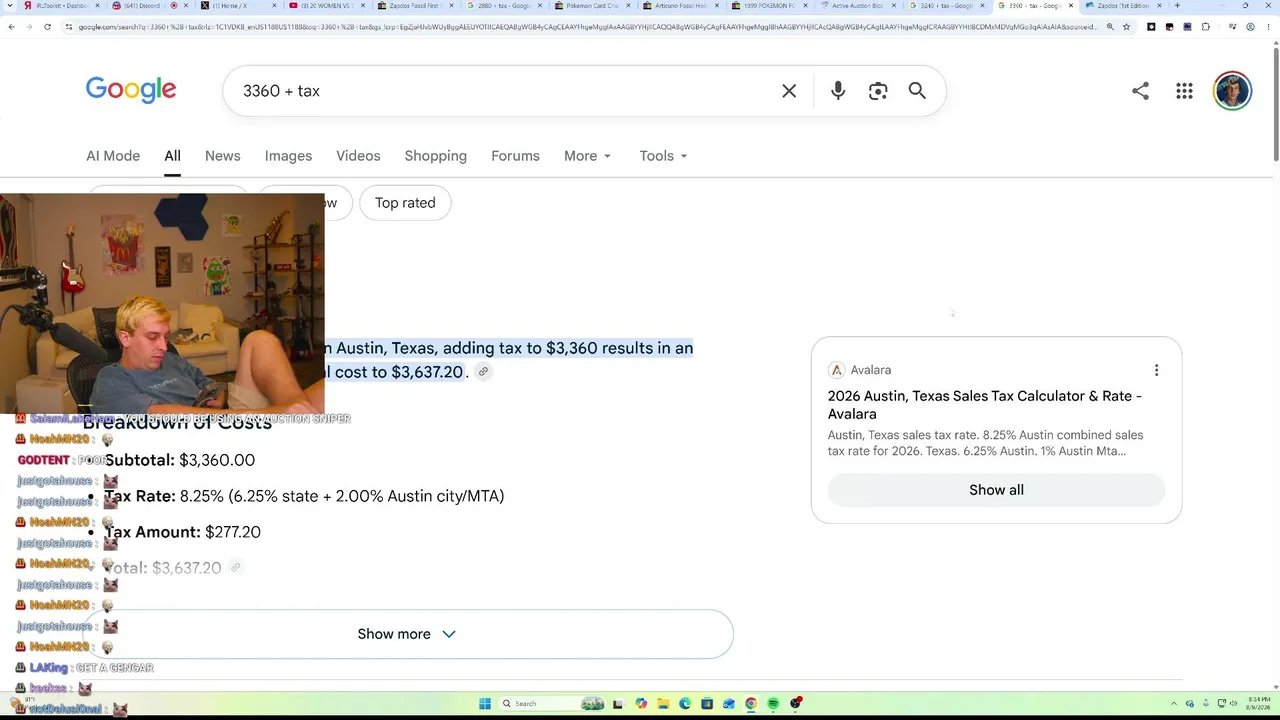The height and width of the screenshot is (720, 1280).
Task: Bookmark this page with the star icon
Action: point(1126,27)
